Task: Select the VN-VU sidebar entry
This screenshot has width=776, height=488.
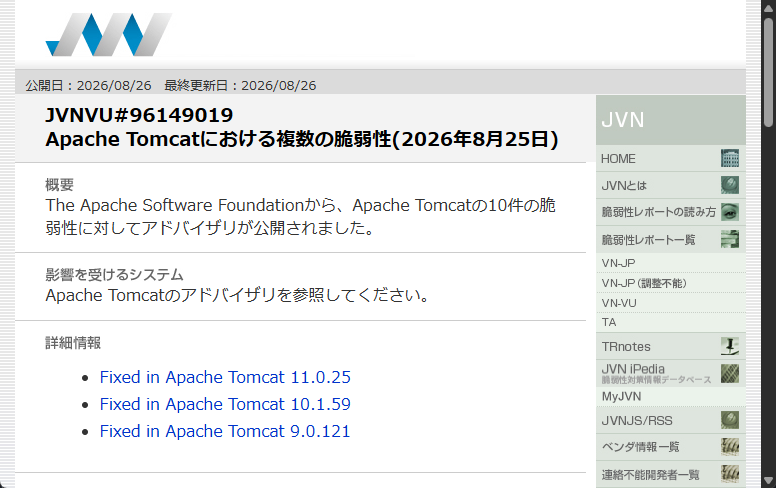Action: pos(671,303)
